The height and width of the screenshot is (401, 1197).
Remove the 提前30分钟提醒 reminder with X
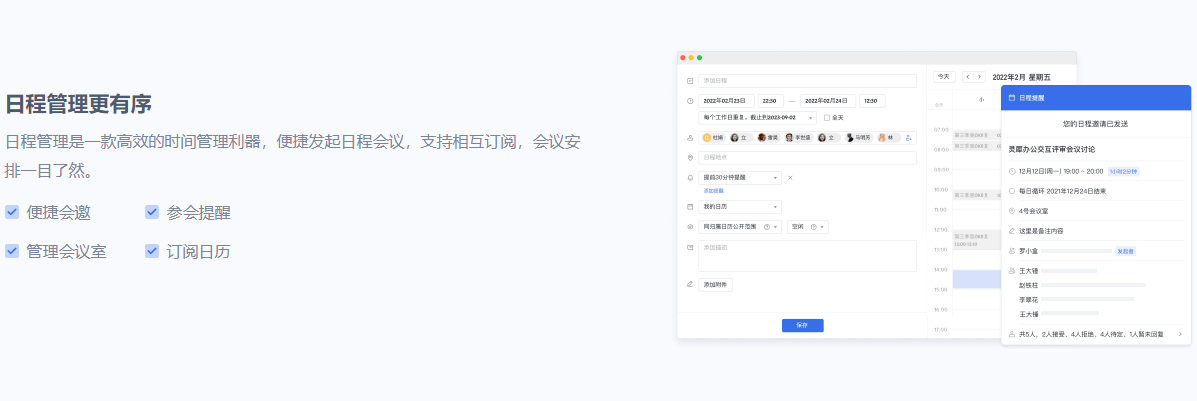click(790, 178)
